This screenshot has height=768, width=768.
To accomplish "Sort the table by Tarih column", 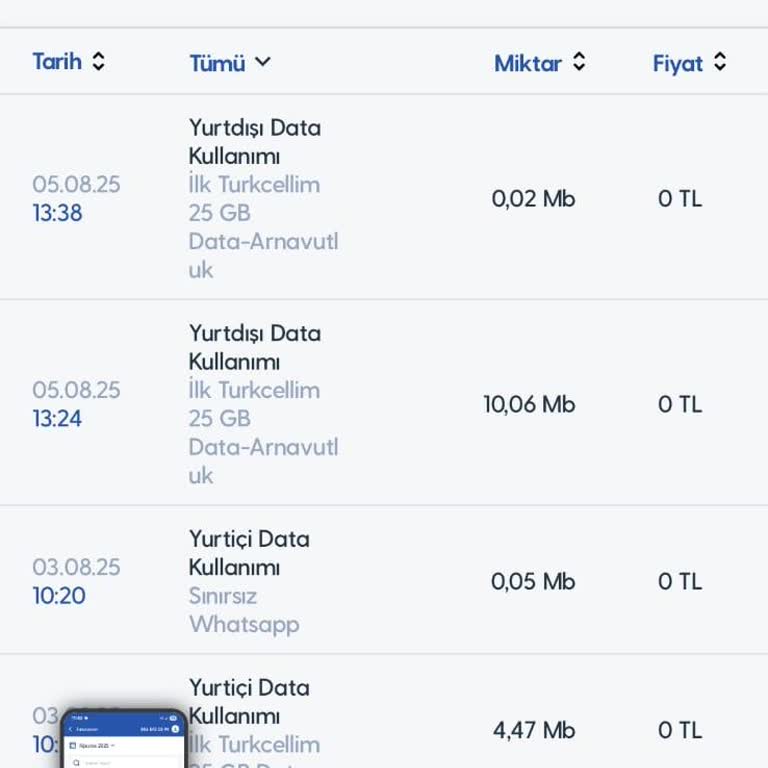I will 56,61.
